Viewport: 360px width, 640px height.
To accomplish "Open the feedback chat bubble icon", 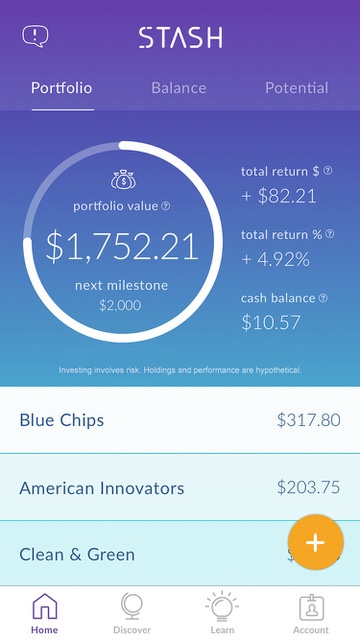I will 35,37.
